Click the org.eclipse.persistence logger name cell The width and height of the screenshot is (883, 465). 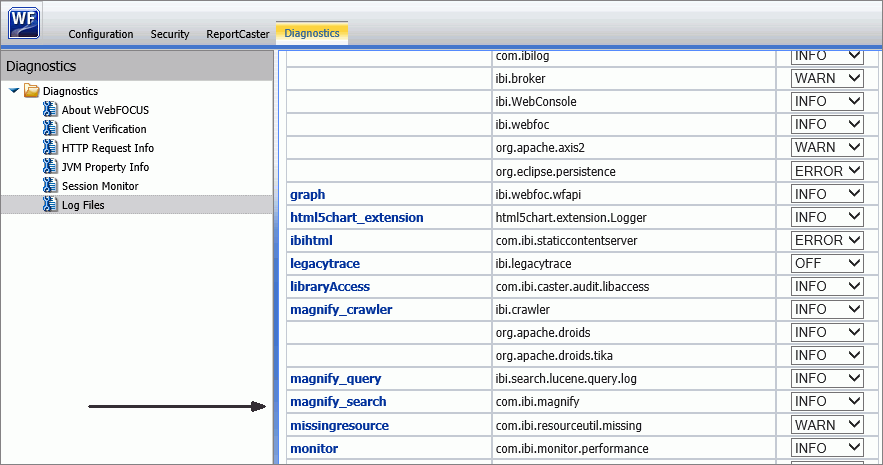[x=634, y=171]
